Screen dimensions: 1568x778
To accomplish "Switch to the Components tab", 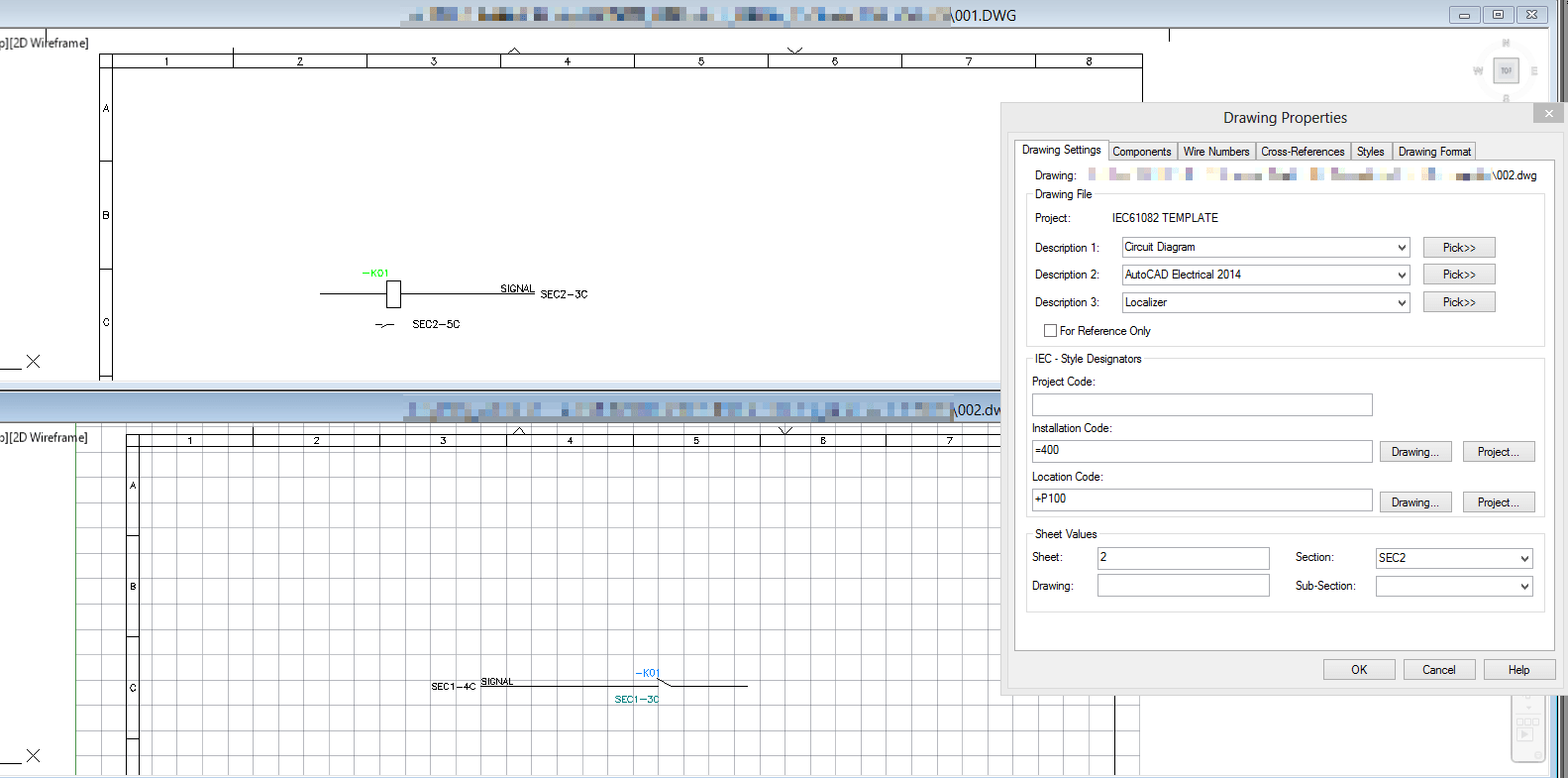I will [x=1141, y=152].
